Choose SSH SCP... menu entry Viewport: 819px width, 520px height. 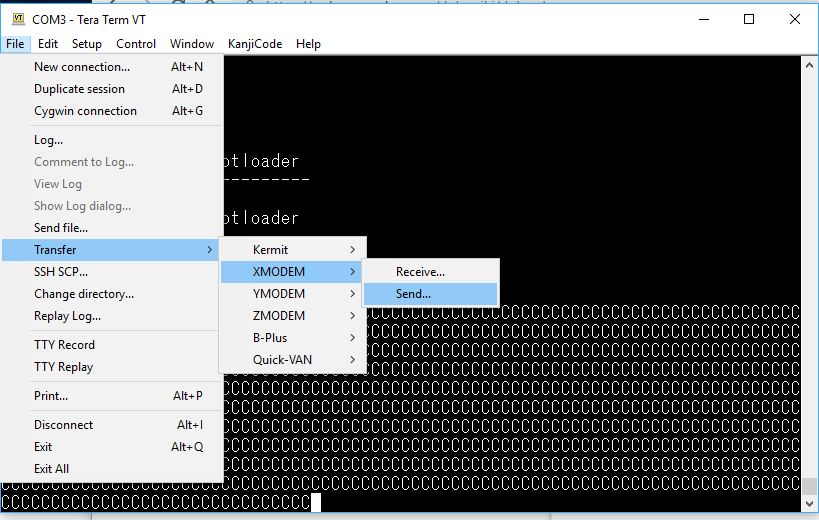(61, 272)
